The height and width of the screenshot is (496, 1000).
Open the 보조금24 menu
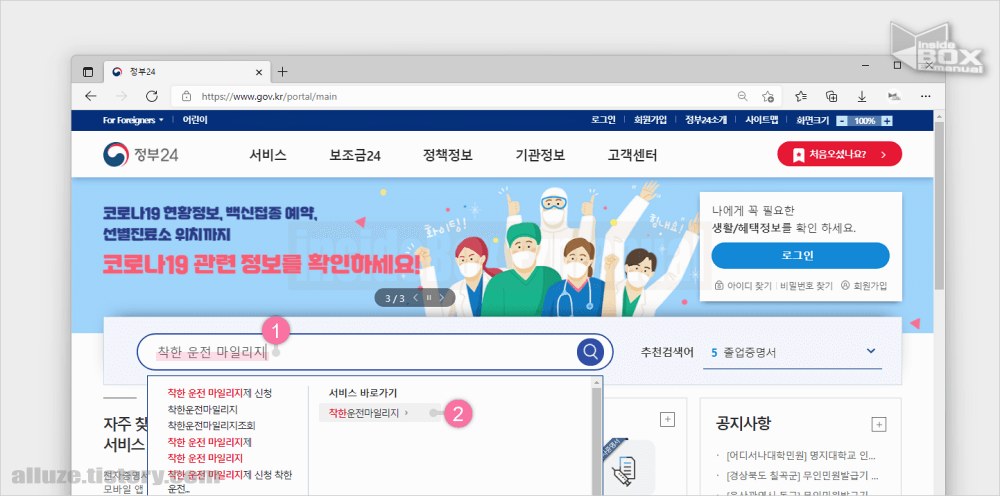click(x=355, y=155)
